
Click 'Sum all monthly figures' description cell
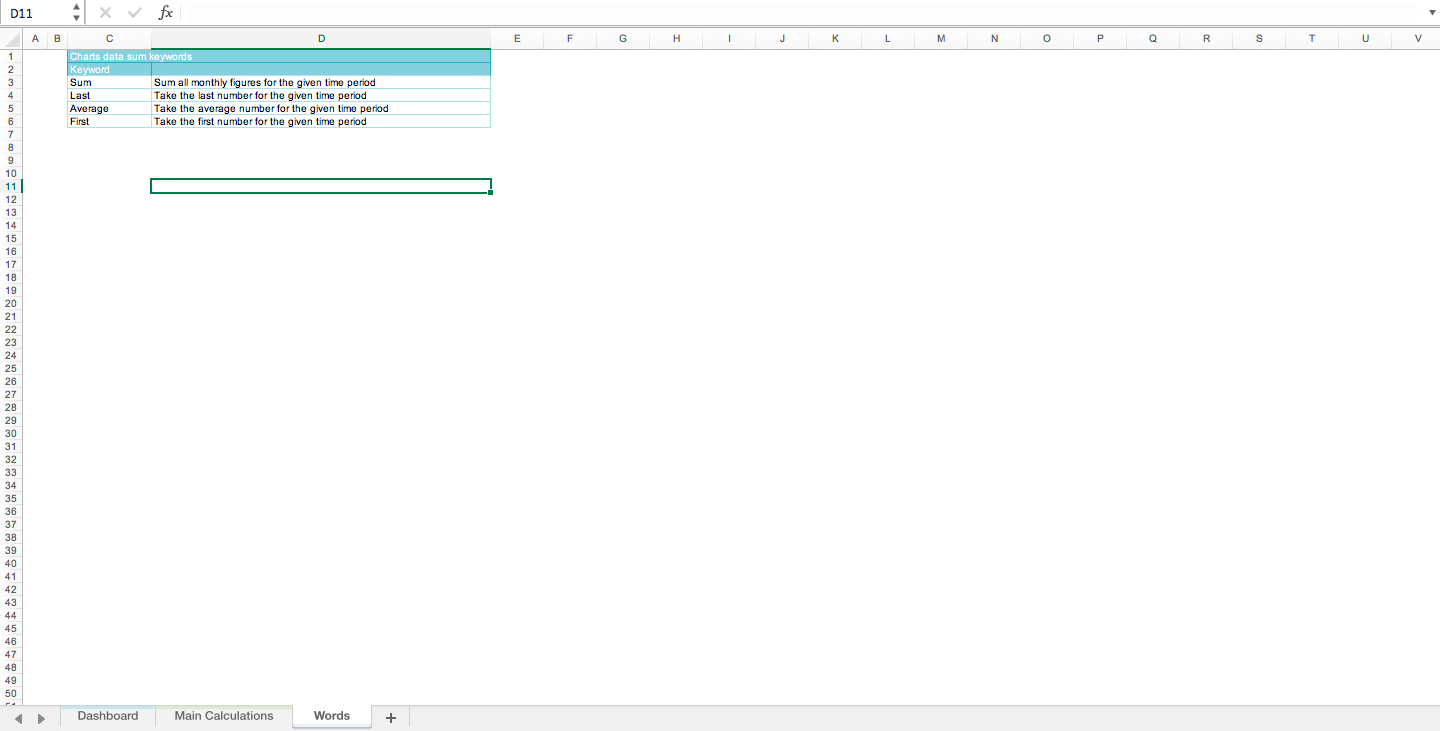321,83
